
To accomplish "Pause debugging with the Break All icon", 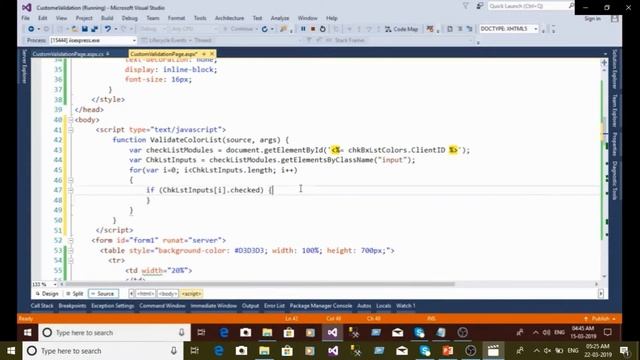I will 303,29.
